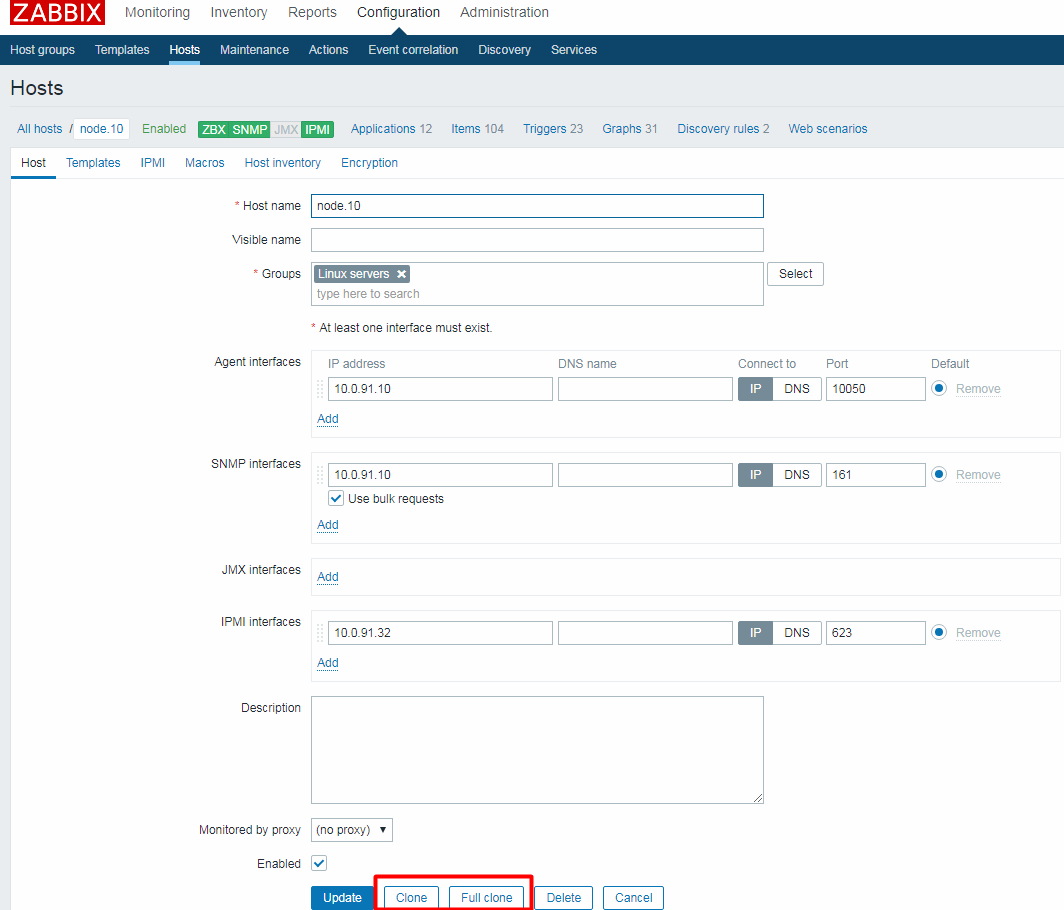The height and width of the screenshot is (910, 1064).
Task: Set Agent interface connect to DNS
Action: pos(797,389)
